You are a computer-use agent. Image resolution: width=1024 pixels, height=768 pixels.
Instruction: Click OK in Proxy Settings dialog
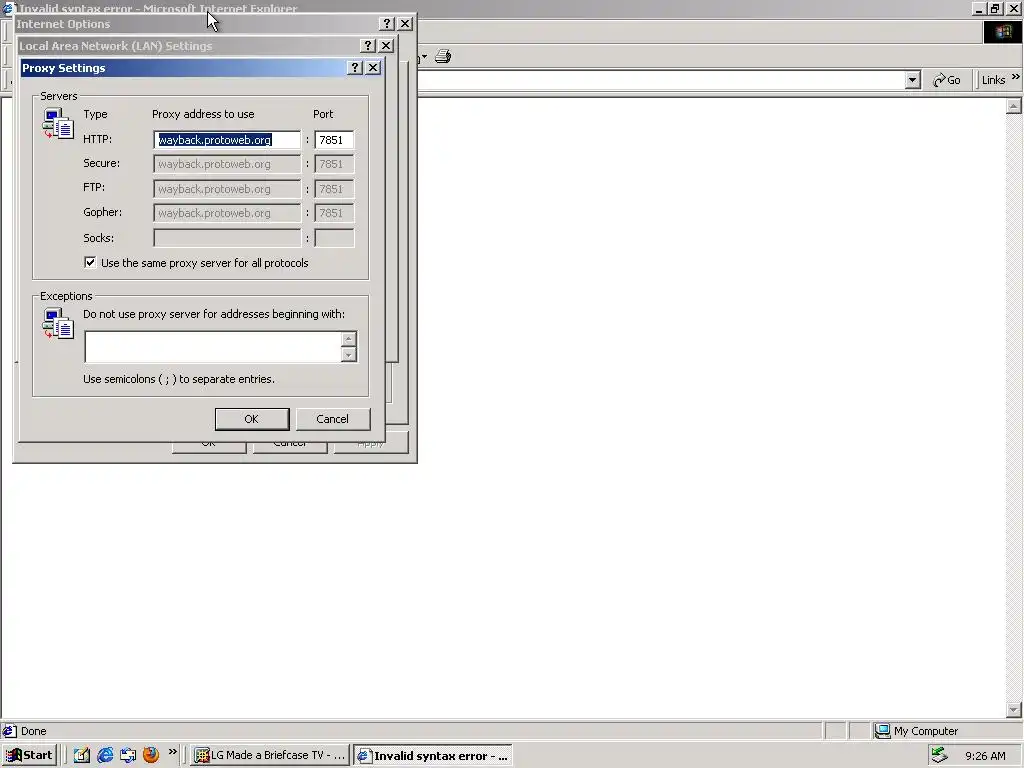pos(251,419)
